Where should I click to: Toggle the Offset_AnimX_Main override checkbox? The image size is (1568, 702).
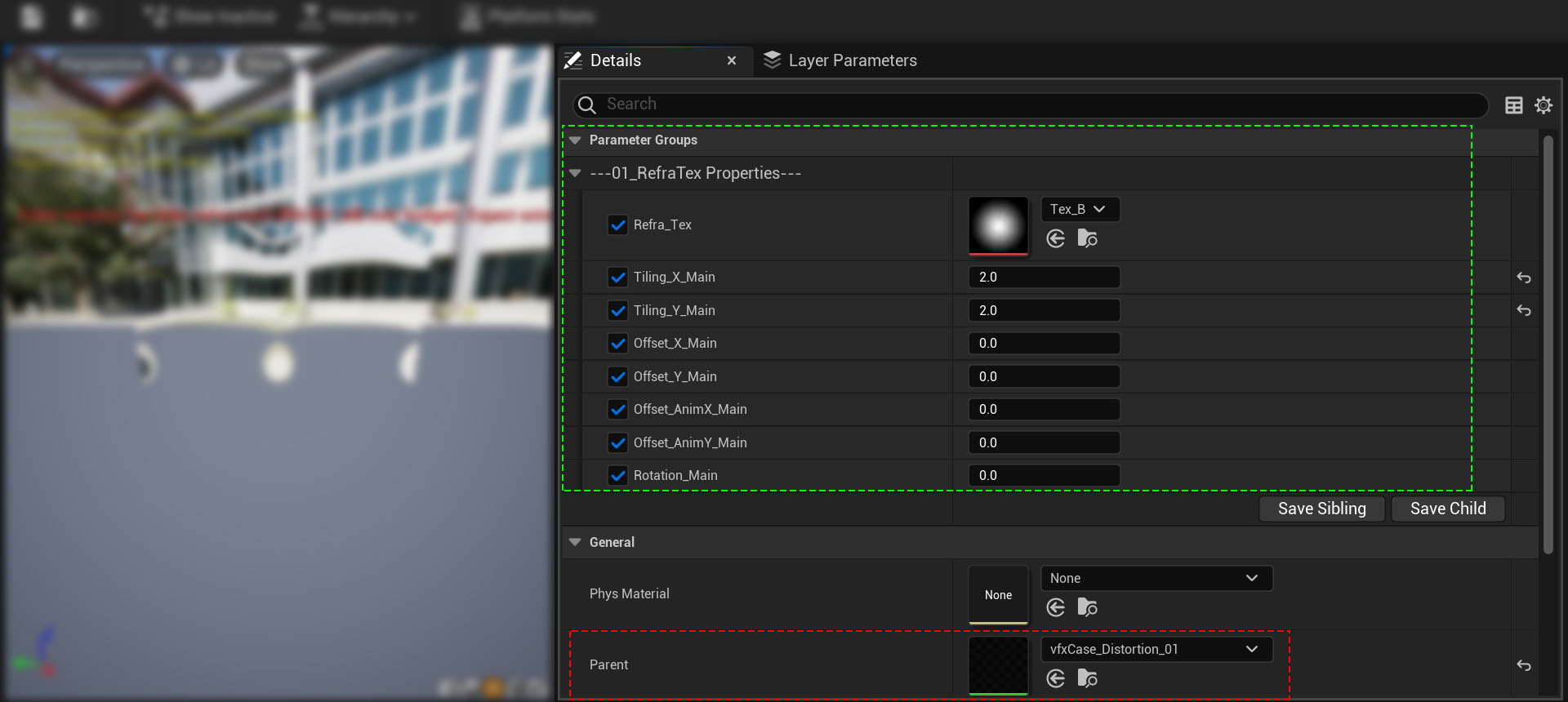[x=618, y=410]
